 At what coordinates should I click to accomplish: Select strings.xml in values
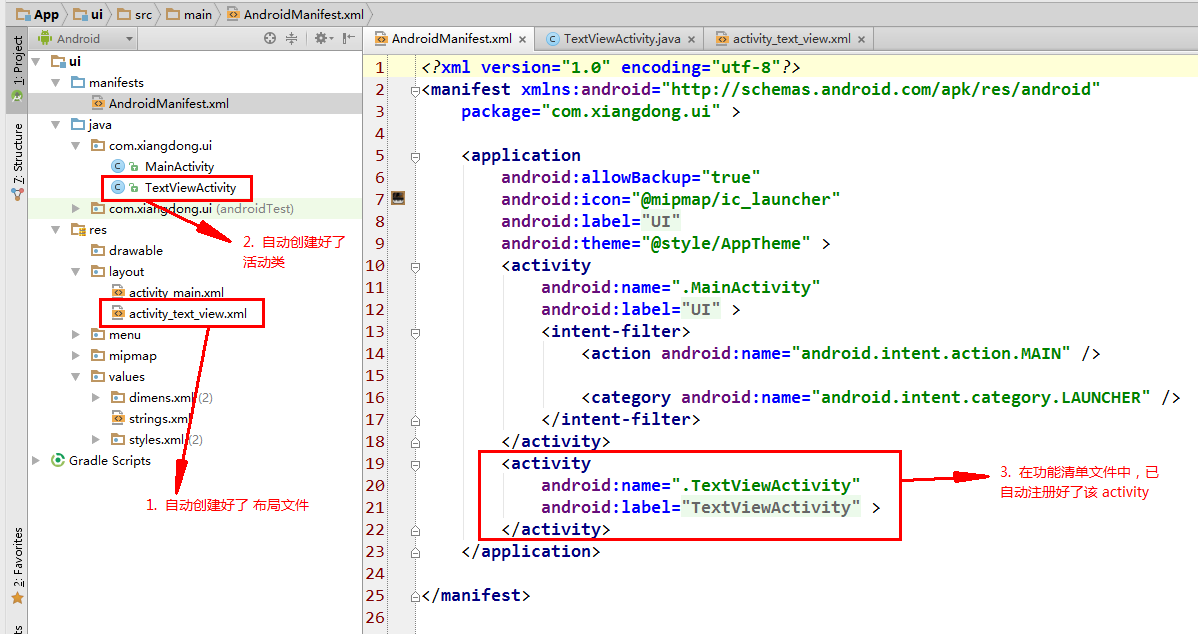158,419
